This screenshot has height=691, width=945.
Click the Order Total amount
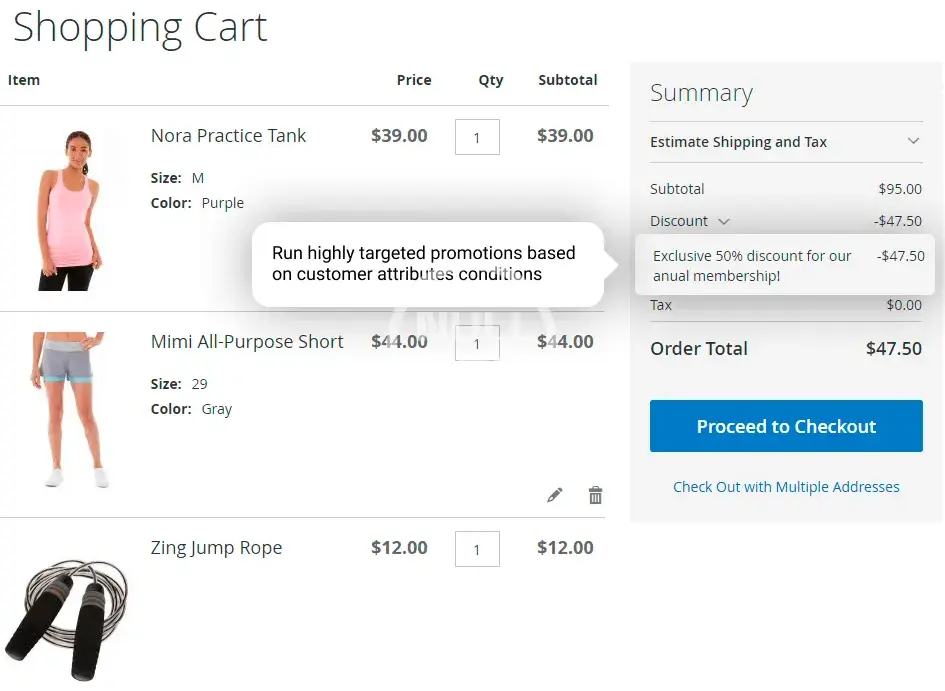click(893, 349)
